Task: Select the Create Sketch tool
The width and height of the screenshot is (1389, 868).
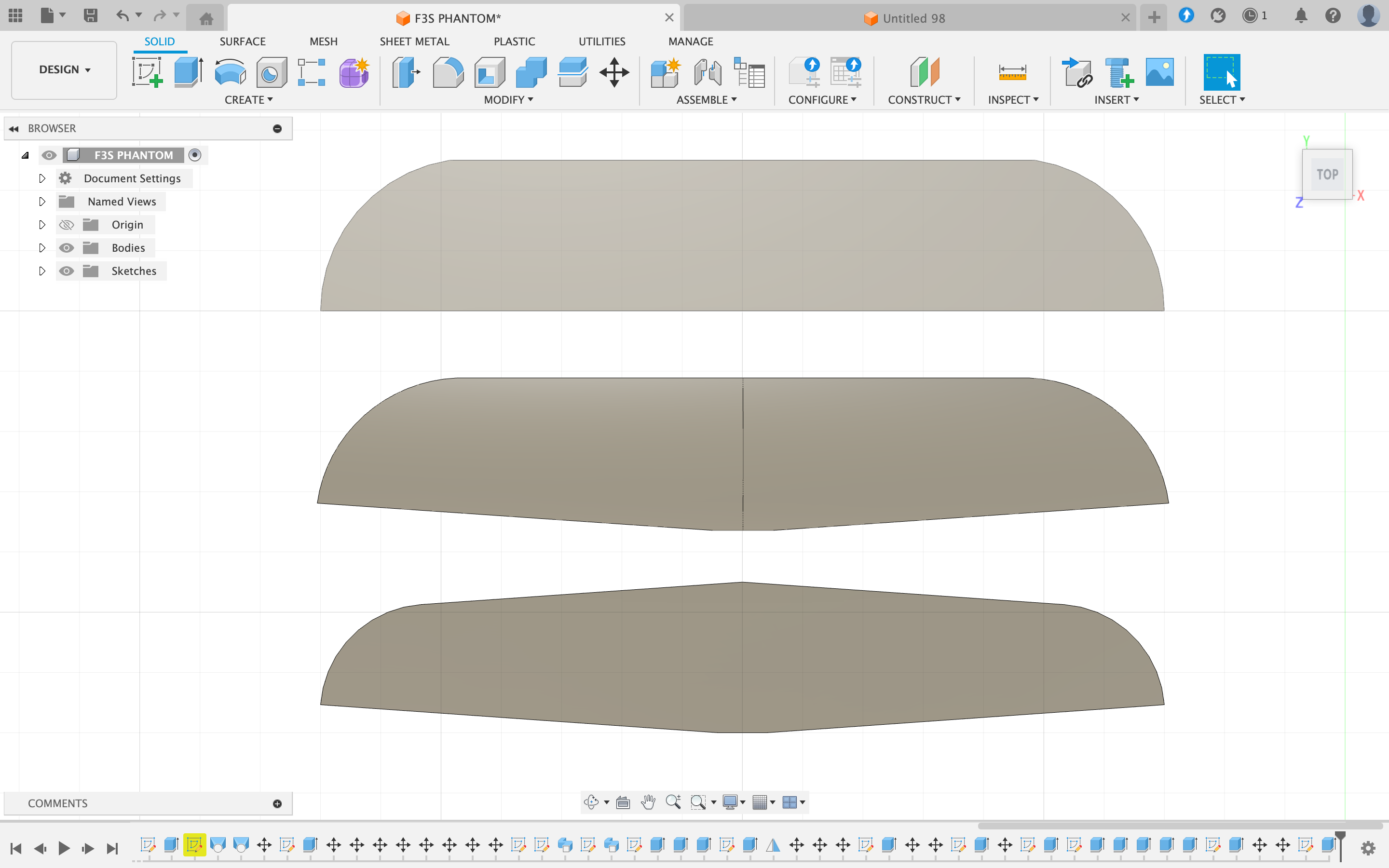Action: click(147, 72)
